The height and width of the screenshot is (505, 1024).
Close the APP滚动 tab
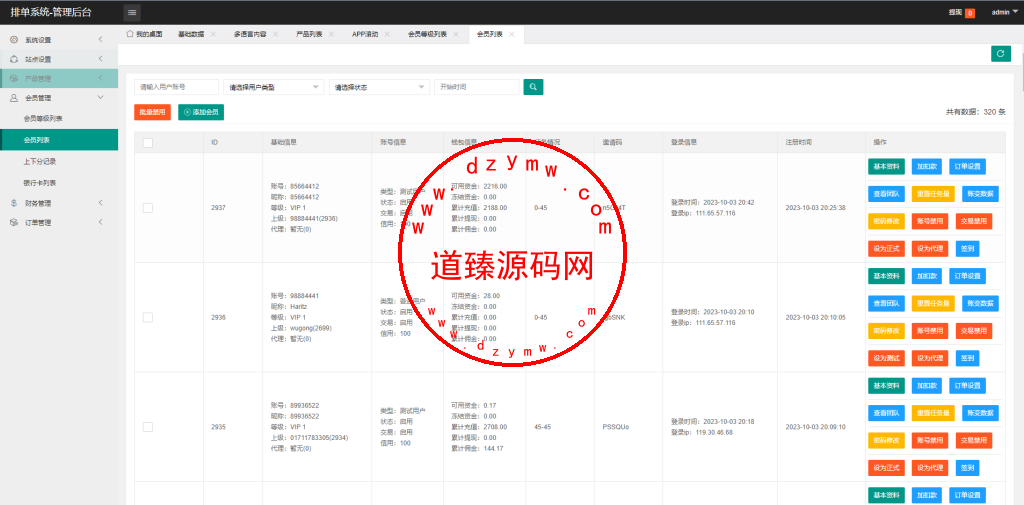pyautogui.click(x=387, y=34)
